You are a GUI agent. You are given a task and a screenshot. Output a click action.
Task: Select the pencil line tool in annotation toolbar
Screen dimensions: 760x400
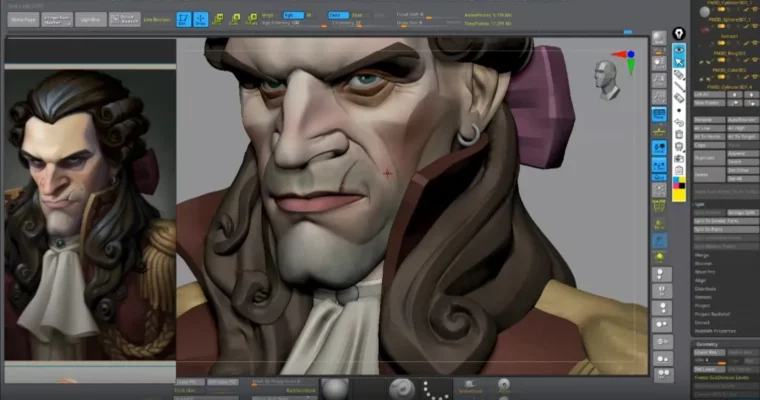[679, 86]
